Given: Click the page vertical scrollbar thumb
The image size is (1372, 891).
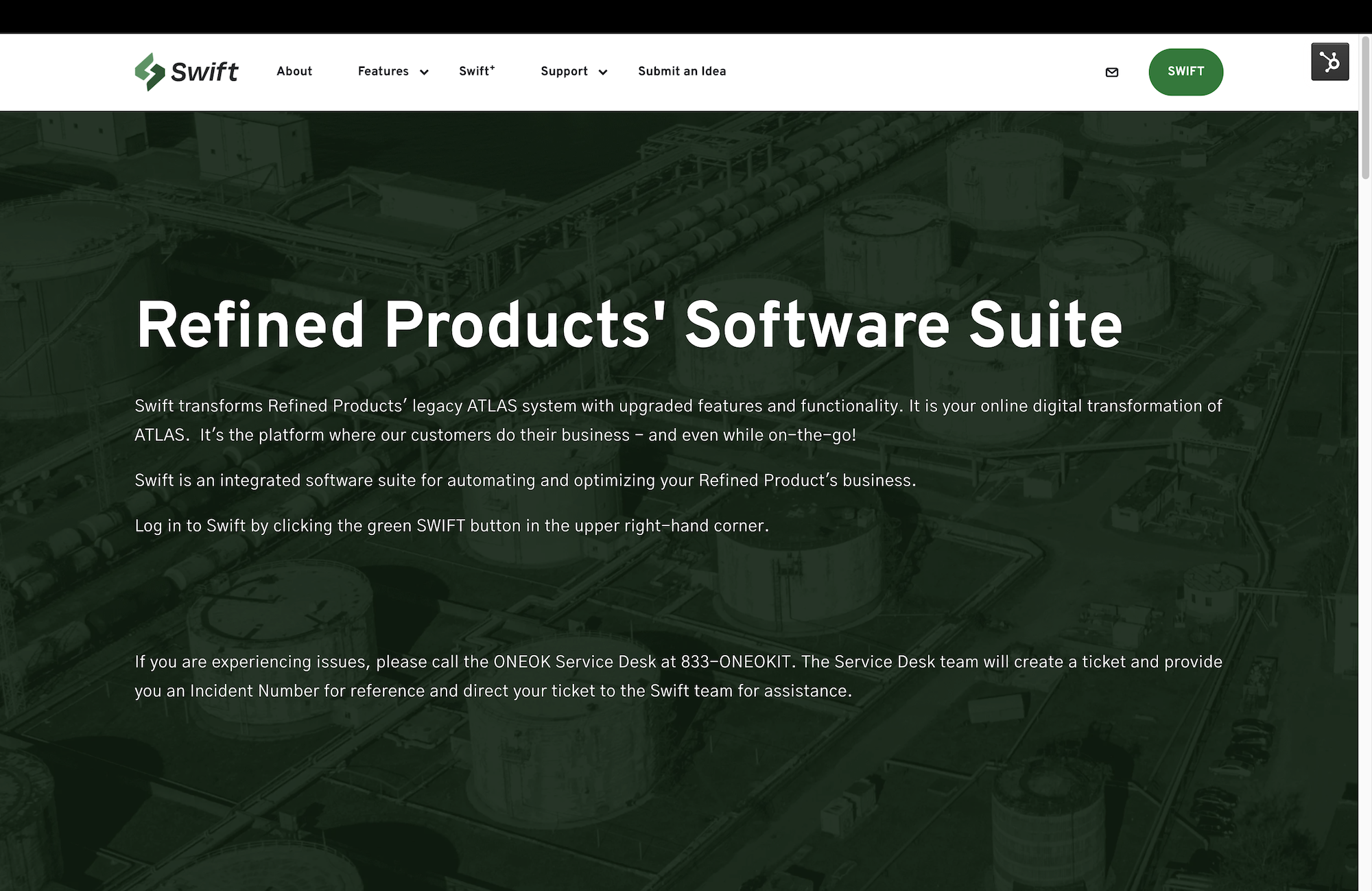Looking at the screenshot, I should (x=1365, y=108).
